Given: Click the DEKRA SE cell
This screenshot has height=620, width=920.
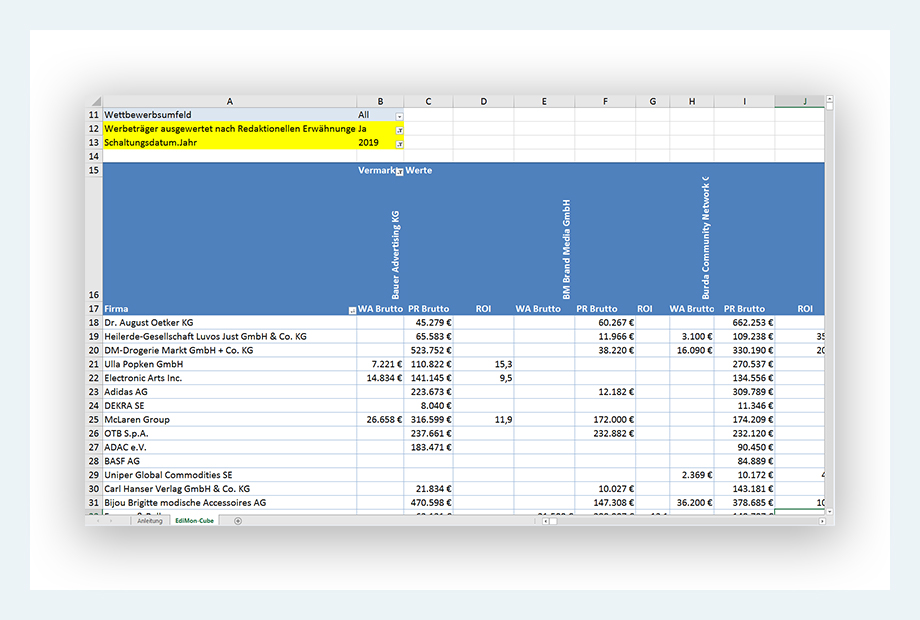Looking at the screenshot, I should click(x=229, y=406).
